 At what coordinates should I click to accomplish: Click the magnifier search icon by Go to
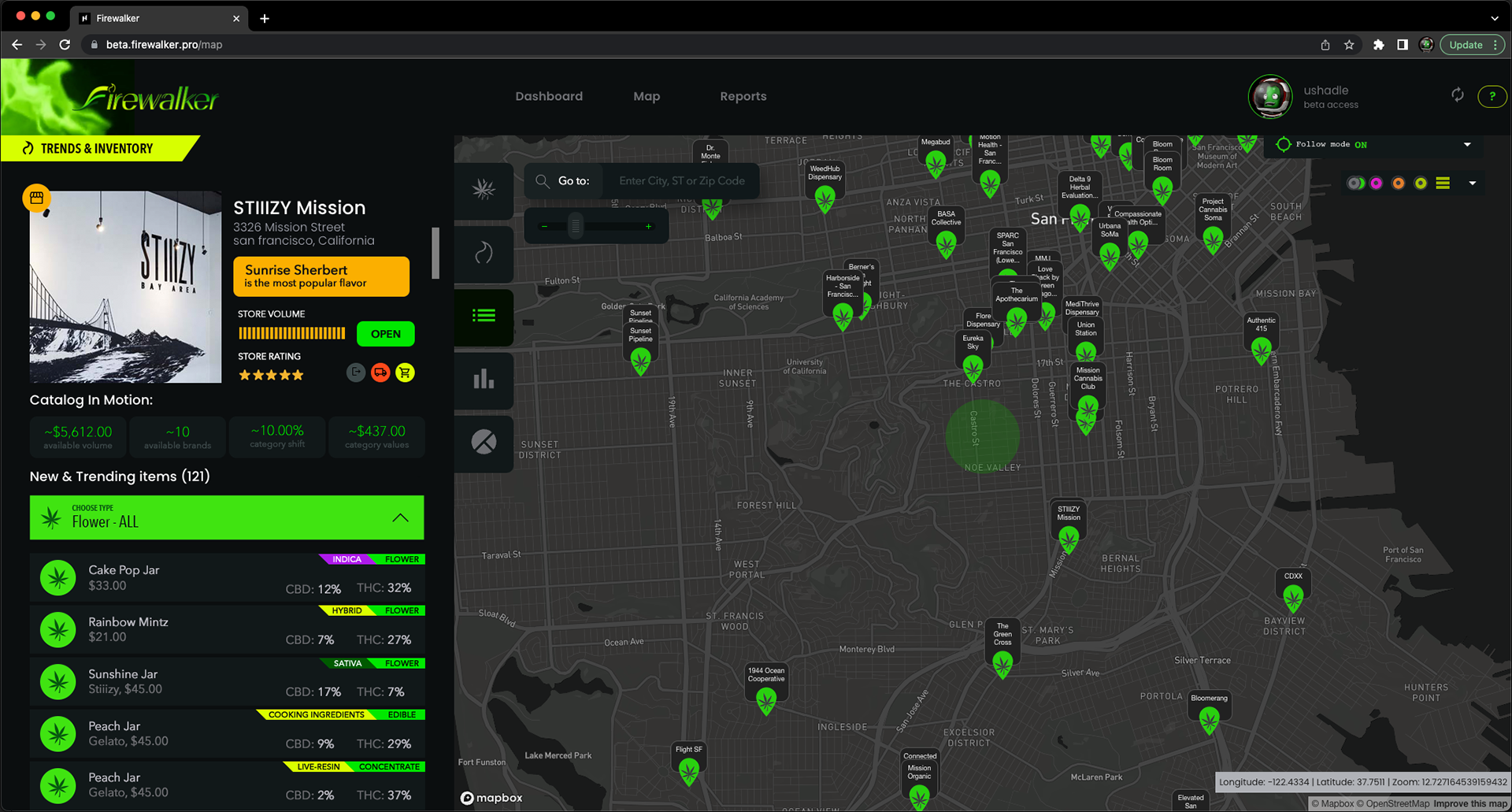point(542,181)
